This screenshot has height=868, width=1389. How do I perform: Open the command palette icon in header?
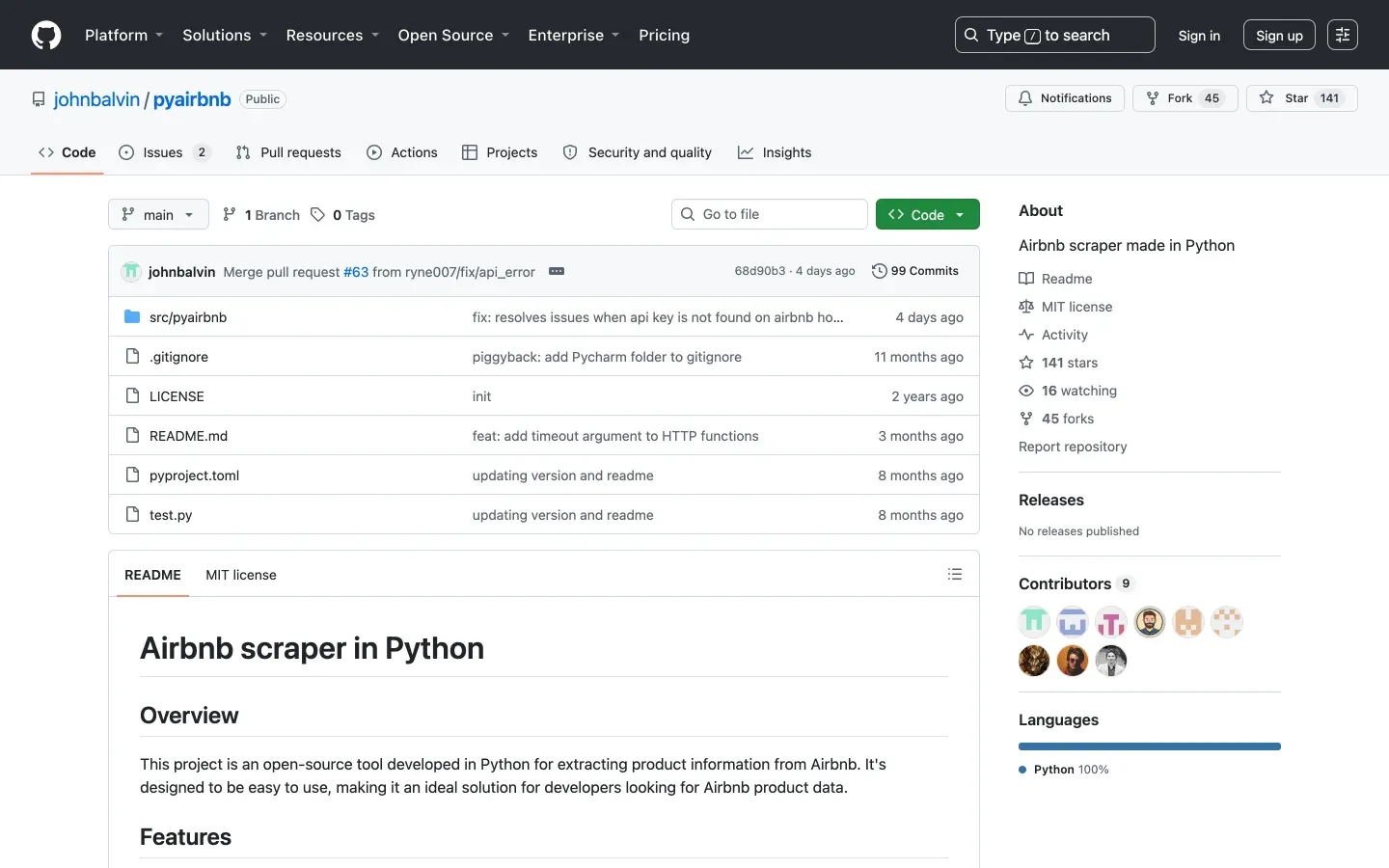1343,35
